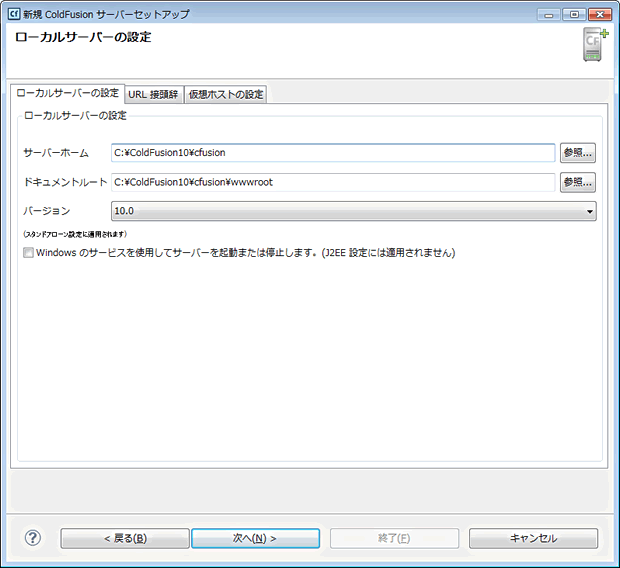The width and height of the screenshot is (620, 568).
Task: Proceed with 次へ(N) > button
Action: pyautogui.click(x=255, y=538)
